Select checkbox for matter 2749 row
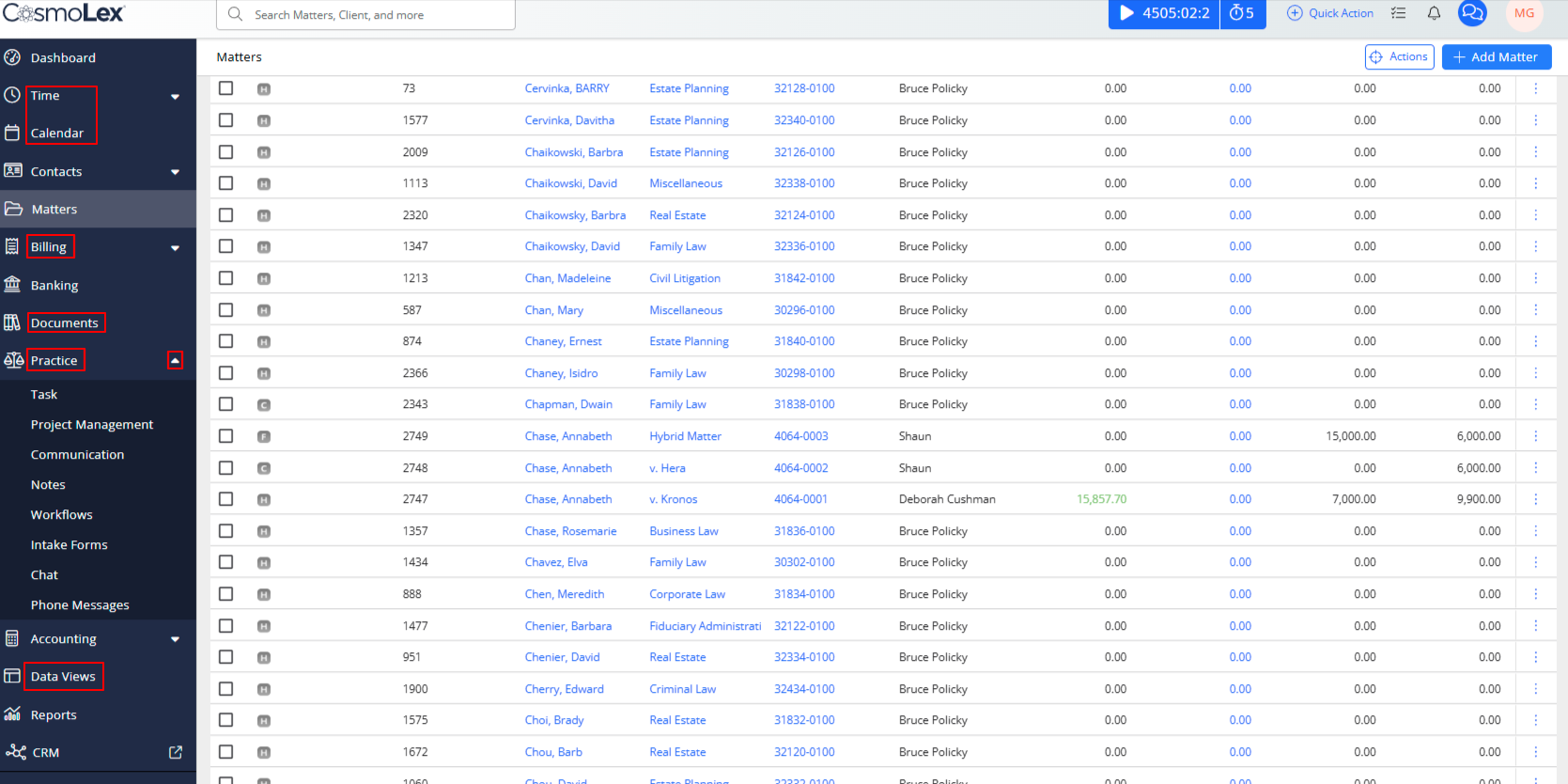This screenshot has height=784, width=1568. pyautogui.click(x=225, y=435)
